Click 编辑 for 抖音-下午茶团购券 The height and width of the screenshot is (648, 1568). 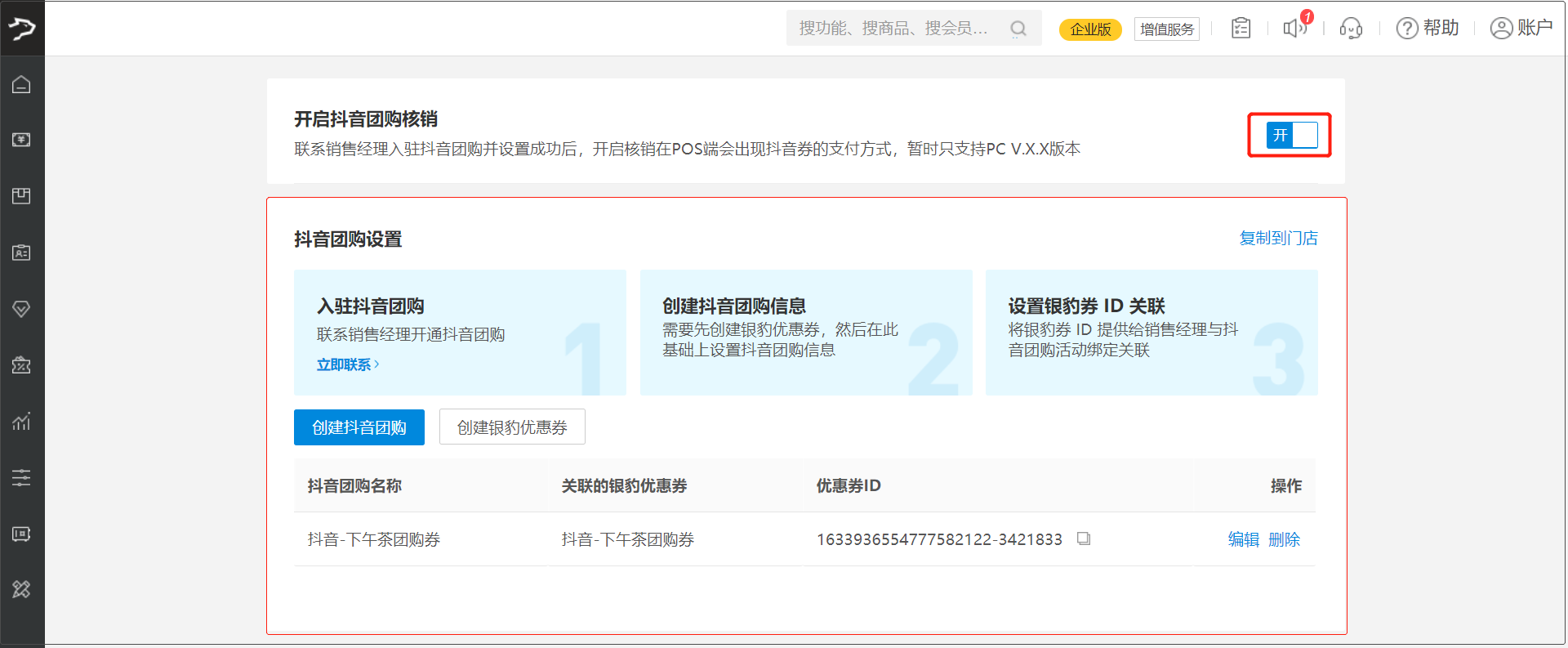pyautogui.click(x=1244, y=539)
